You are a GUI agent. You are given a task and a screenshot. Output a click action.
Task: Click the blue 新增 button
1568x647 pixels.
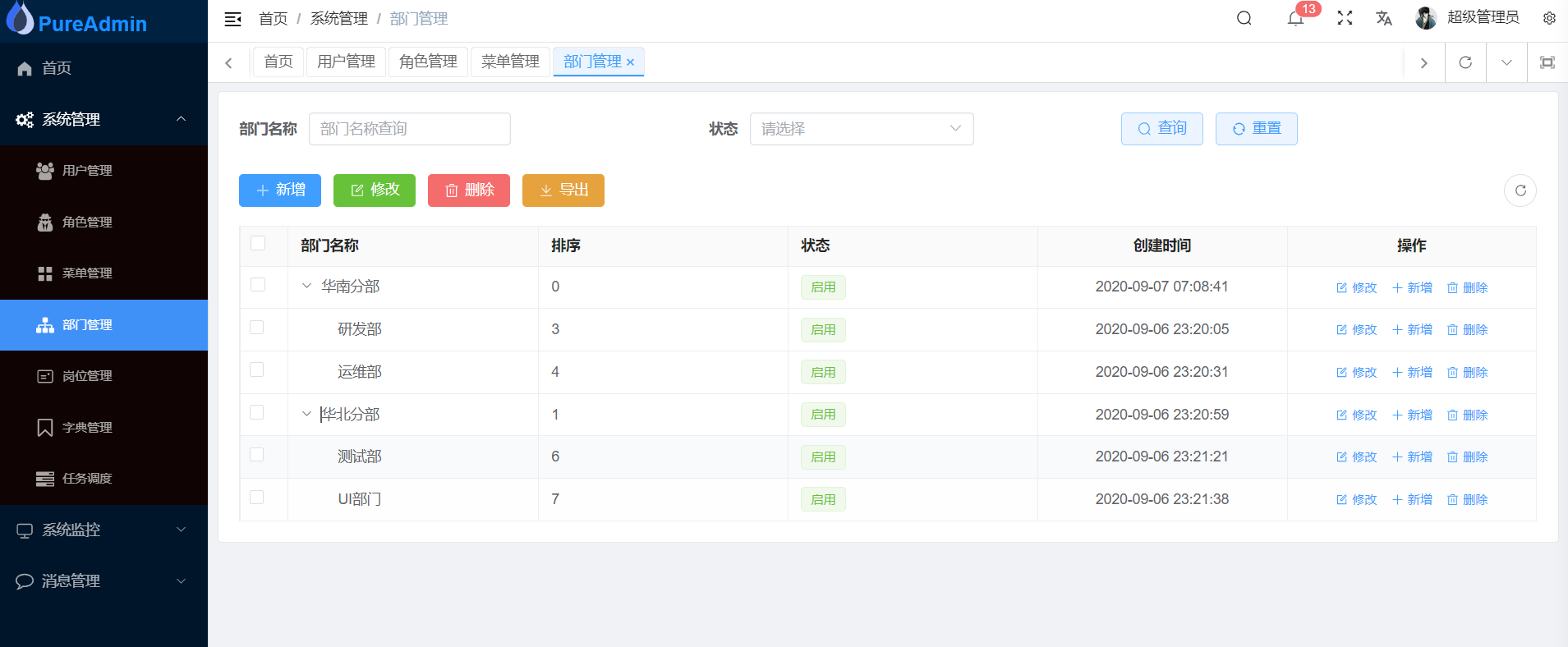(x=280, y=190)
